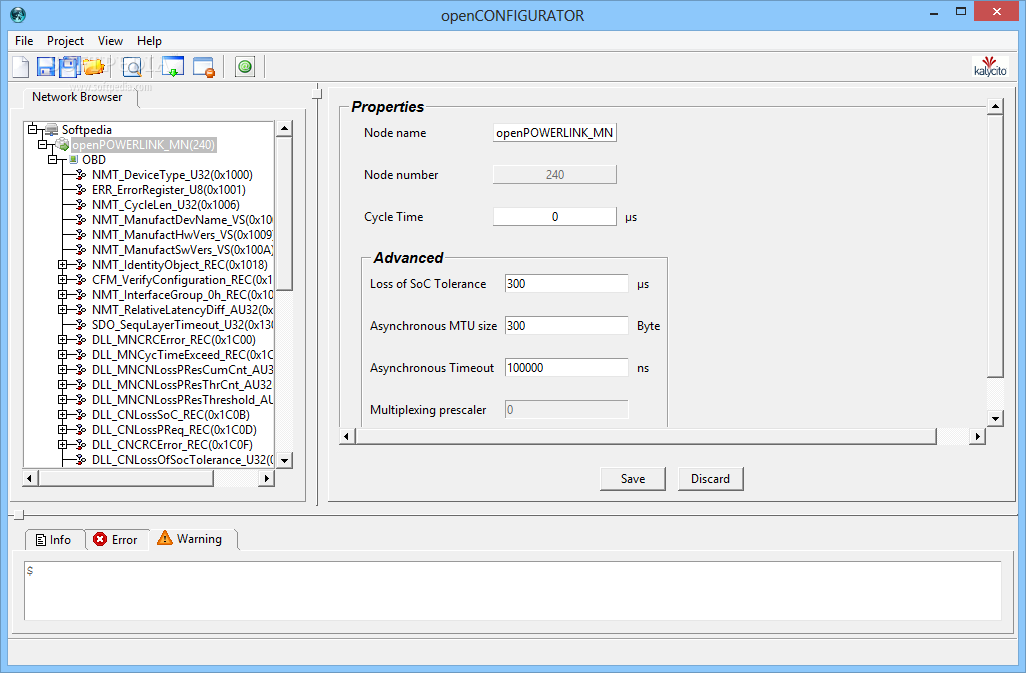The width and height of the screenshot is (1026, 673).
Task: Switch to the Info tab
Action: click(54, 540)
